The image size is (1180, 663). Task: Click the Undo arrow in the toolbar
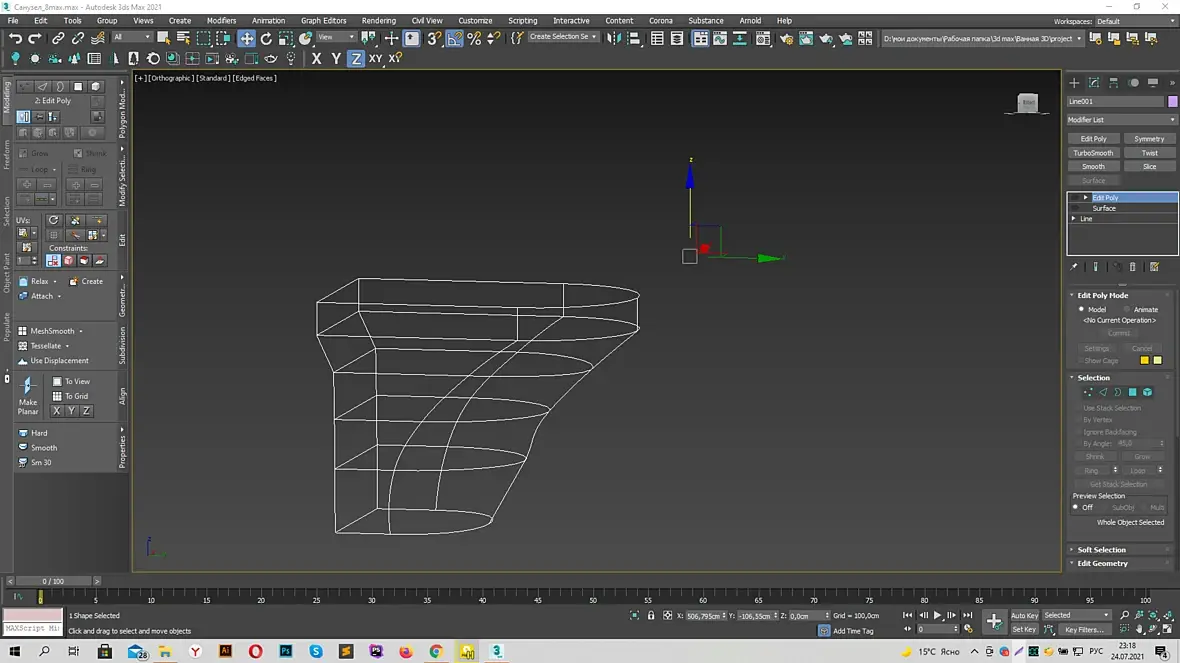tap(14, 38)
